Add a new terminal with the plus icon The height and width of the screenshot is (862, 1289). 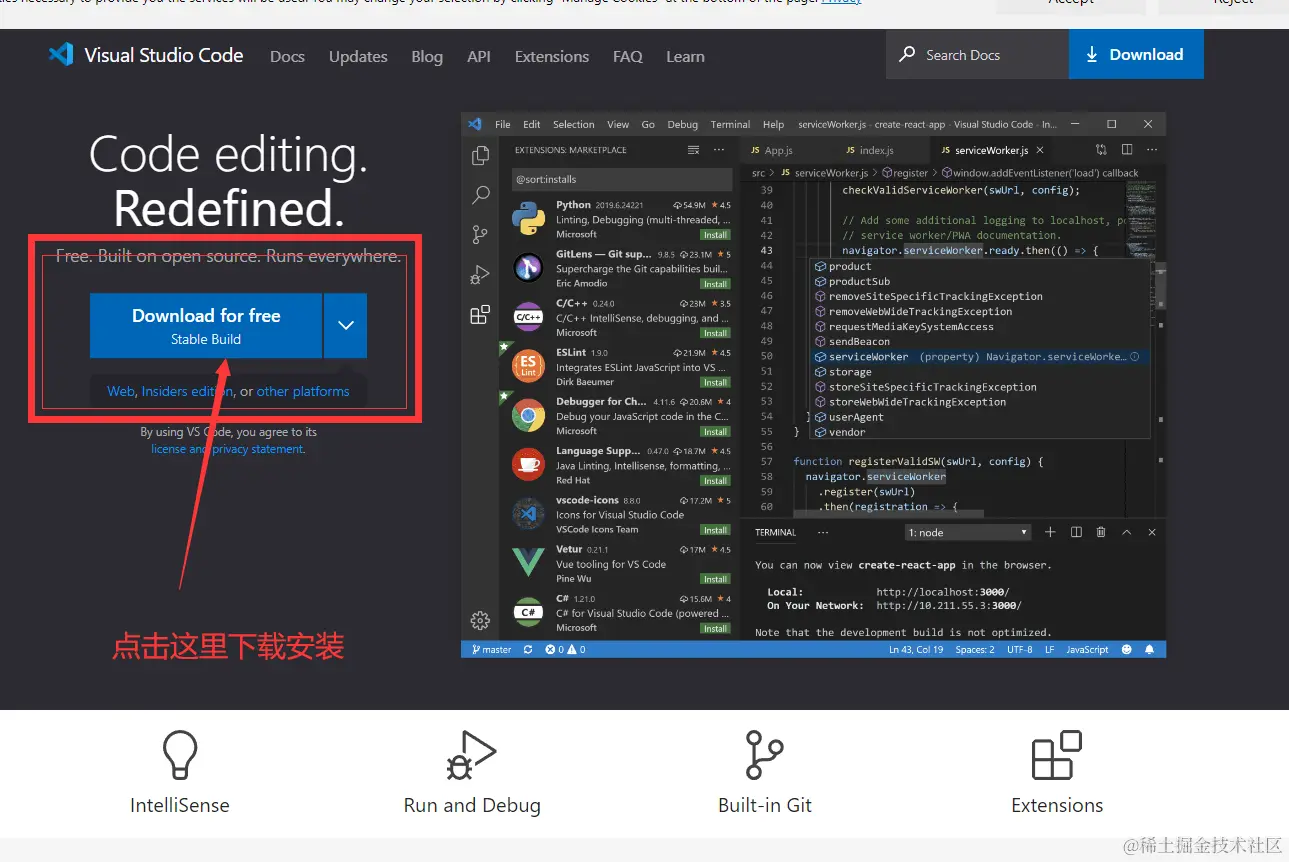tap(1050, 533)
